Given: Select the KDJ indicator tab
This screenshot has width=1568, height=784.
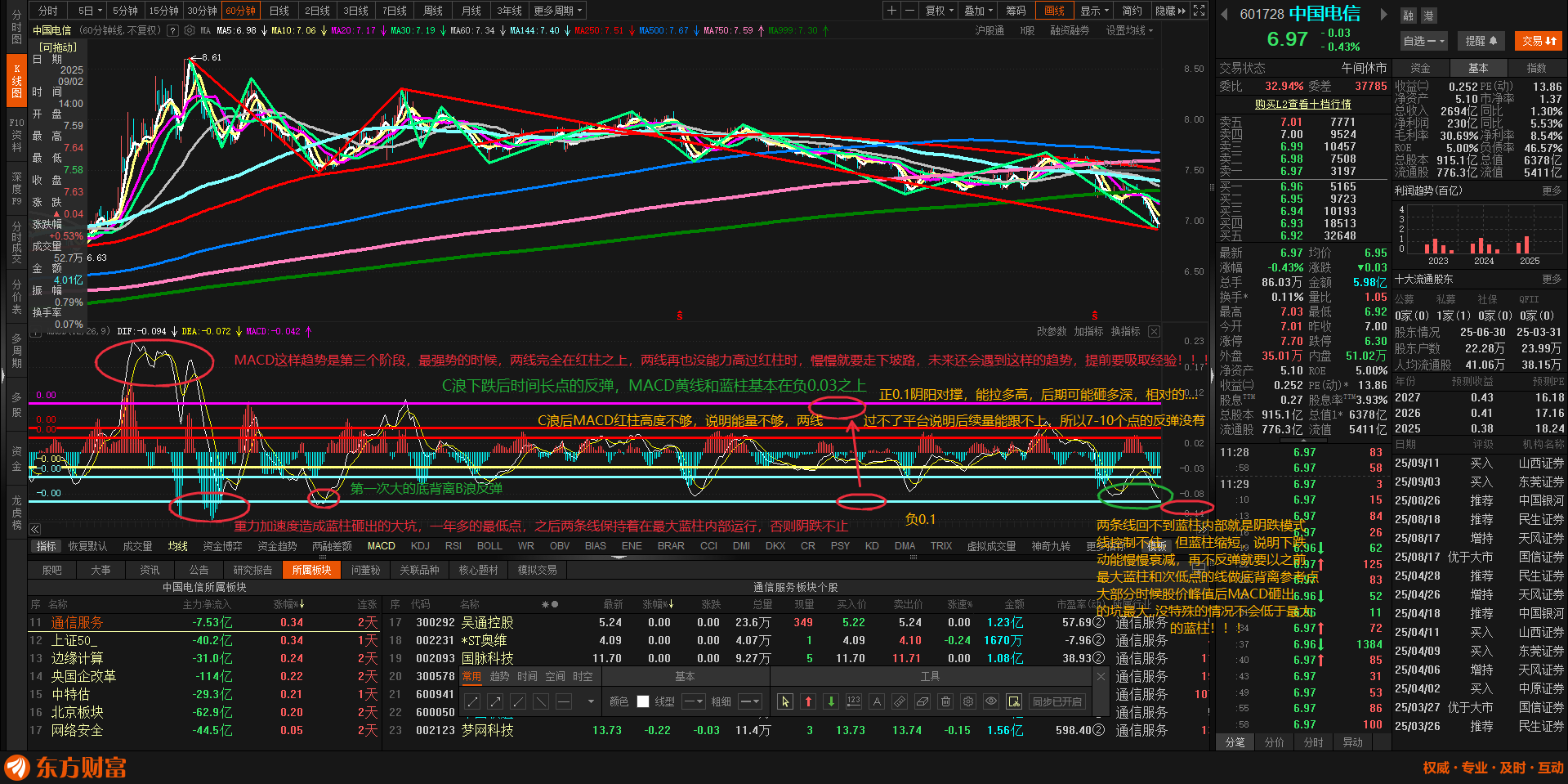Looking at the screenshot, I should click(x=420, y=546).
